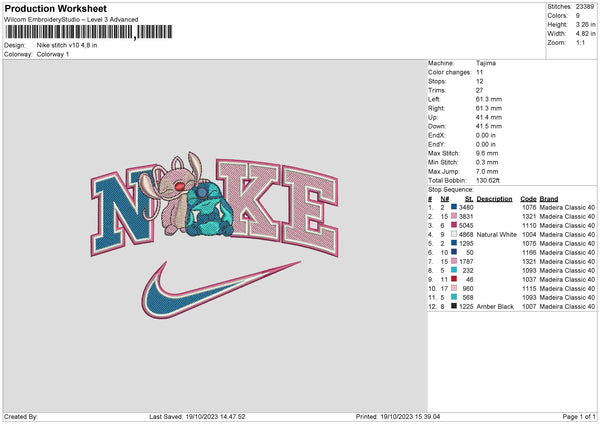
Task: Click design name 'Nike stitch v10 4,8 in'
Action: tap(67, 45)
